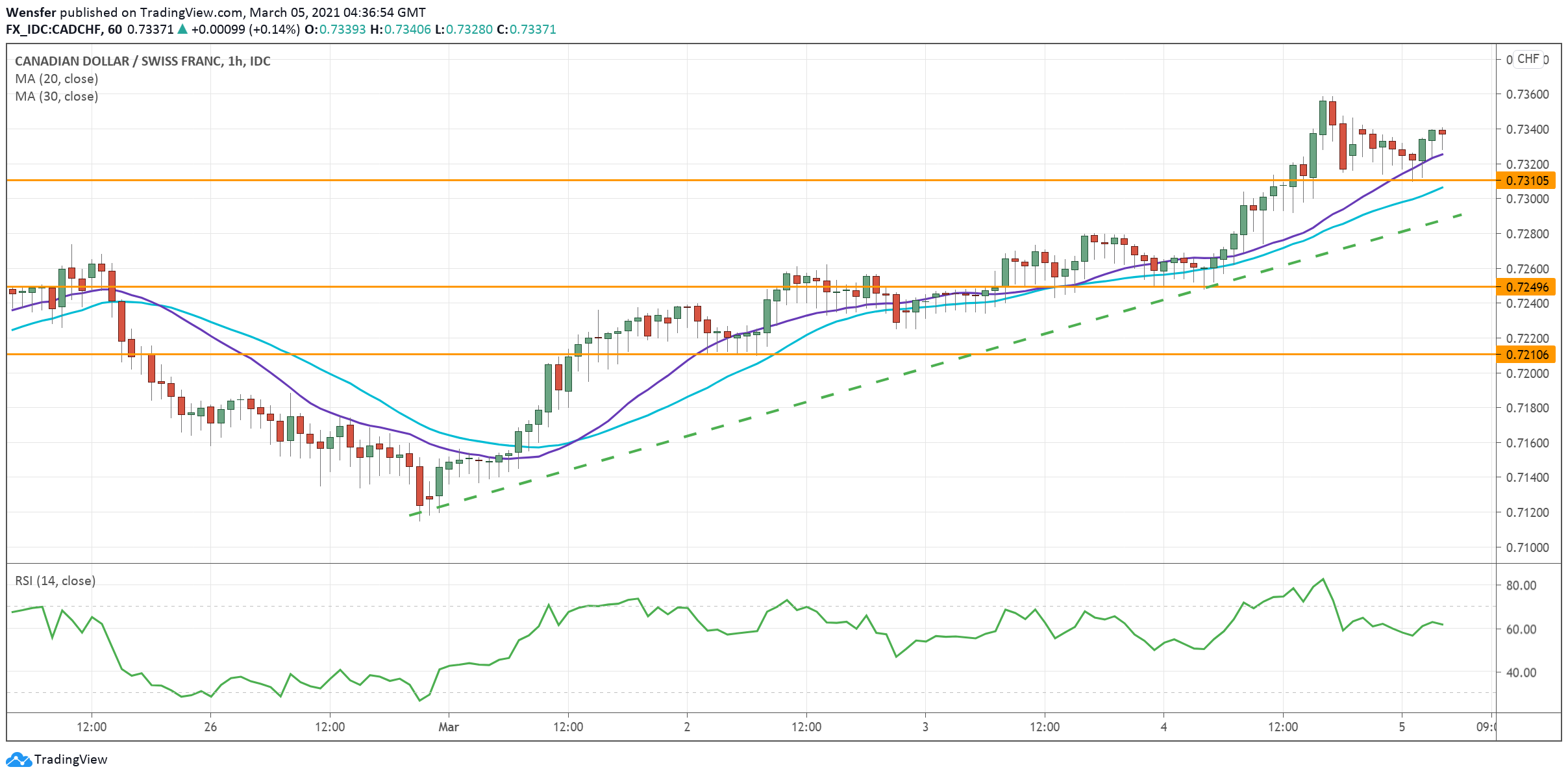Viewport: 1568px width, 778px height.
Task: Click the green up-triangle price change icon
Action: click(x=182, y=29)
